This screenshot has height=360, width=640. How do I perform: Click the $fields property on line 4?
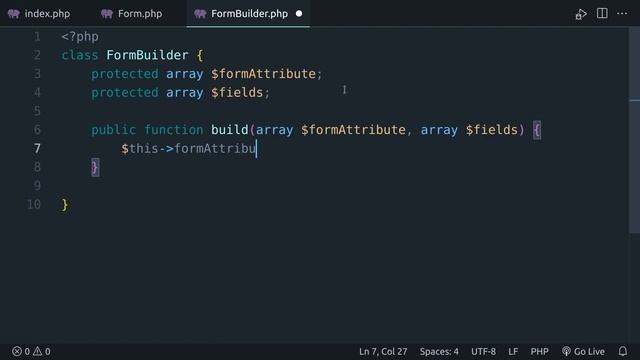[x=237, y=93]
